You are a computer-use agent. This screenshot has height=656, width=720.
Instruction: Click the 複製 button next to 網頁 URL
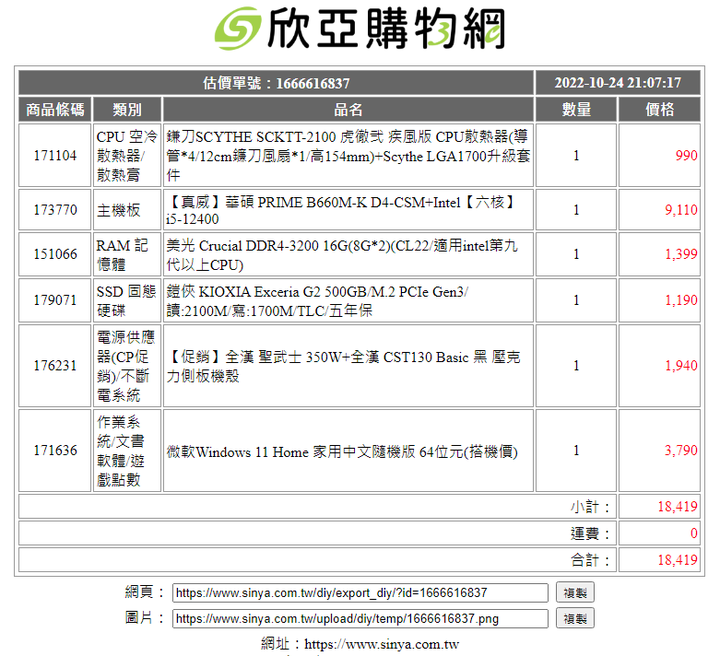tap(575, 593)
